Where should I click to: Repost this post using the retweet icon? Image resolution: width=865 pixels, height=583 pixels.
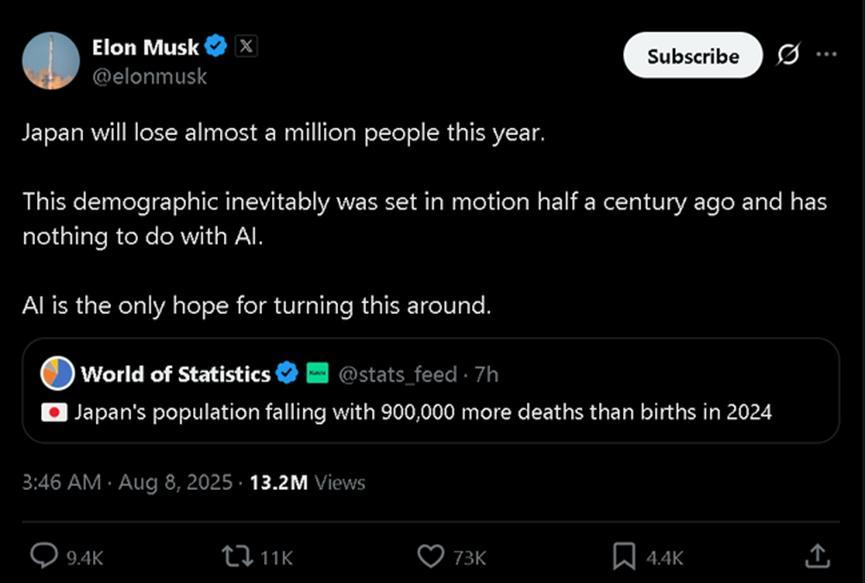click(238, 556)
